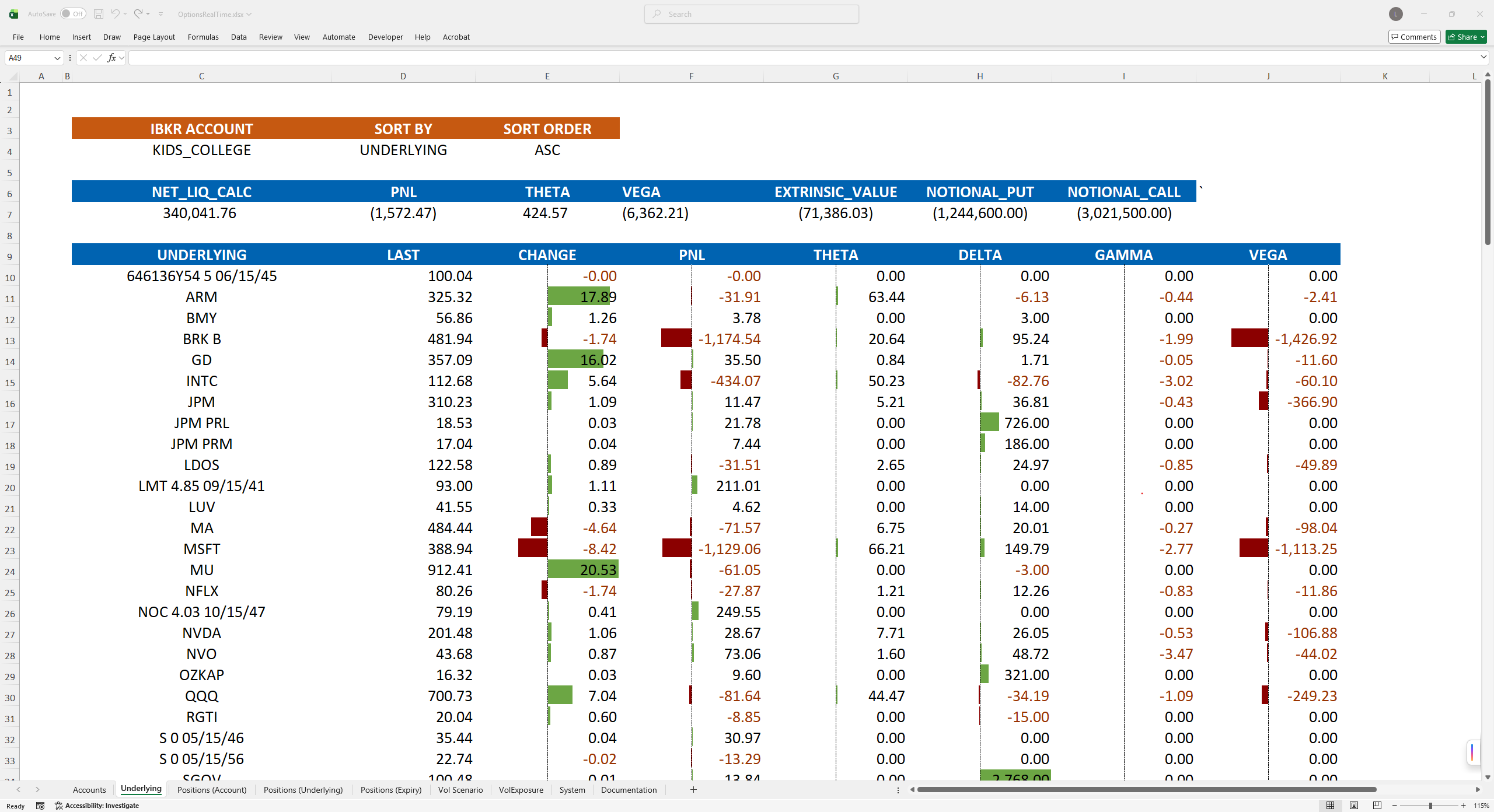Click the Cancel formula X icon

point(83,58)
